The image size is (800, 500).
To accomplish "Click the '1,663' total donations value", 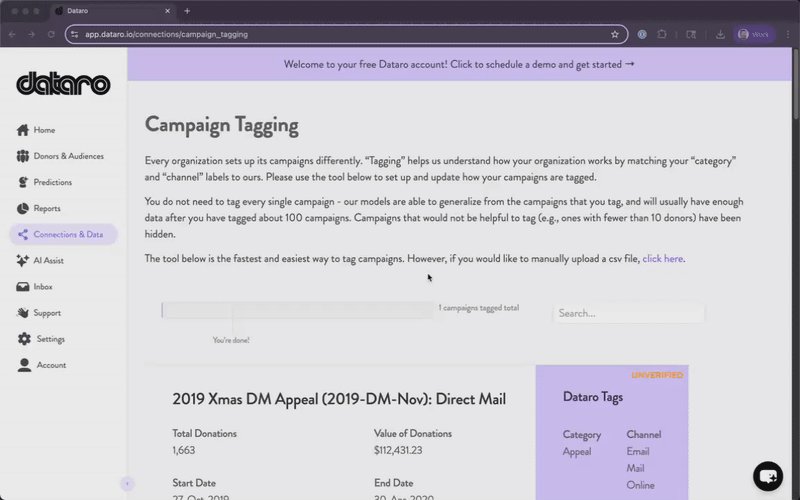I will 184,451.
